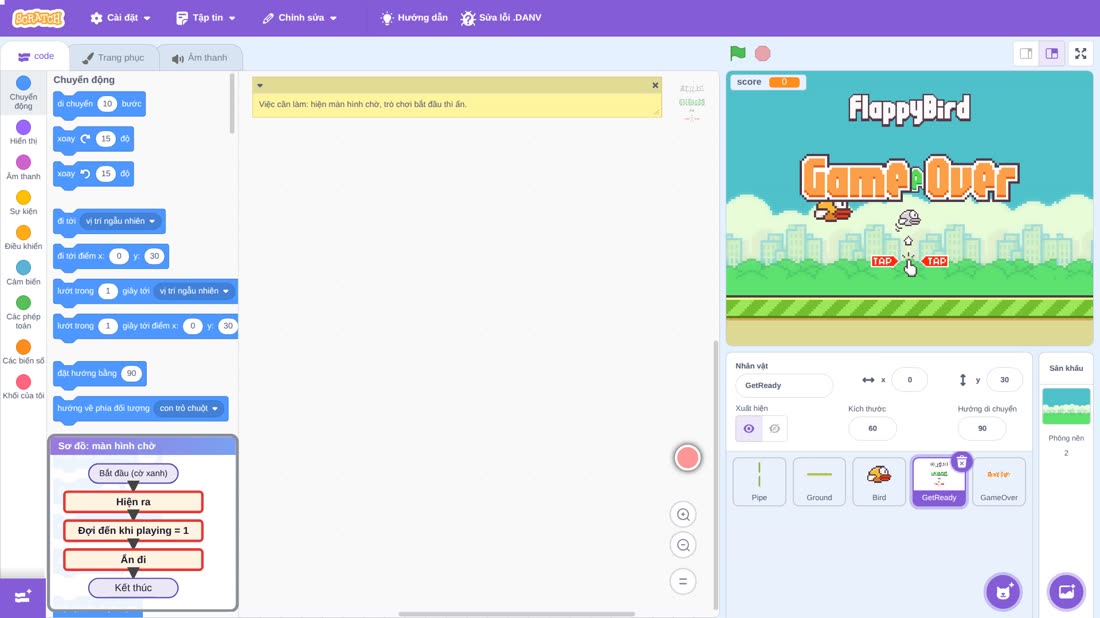This screenshot has width=1100, height=618.
Task: Select the Điều khiển block category
Action: pos(23,238)
